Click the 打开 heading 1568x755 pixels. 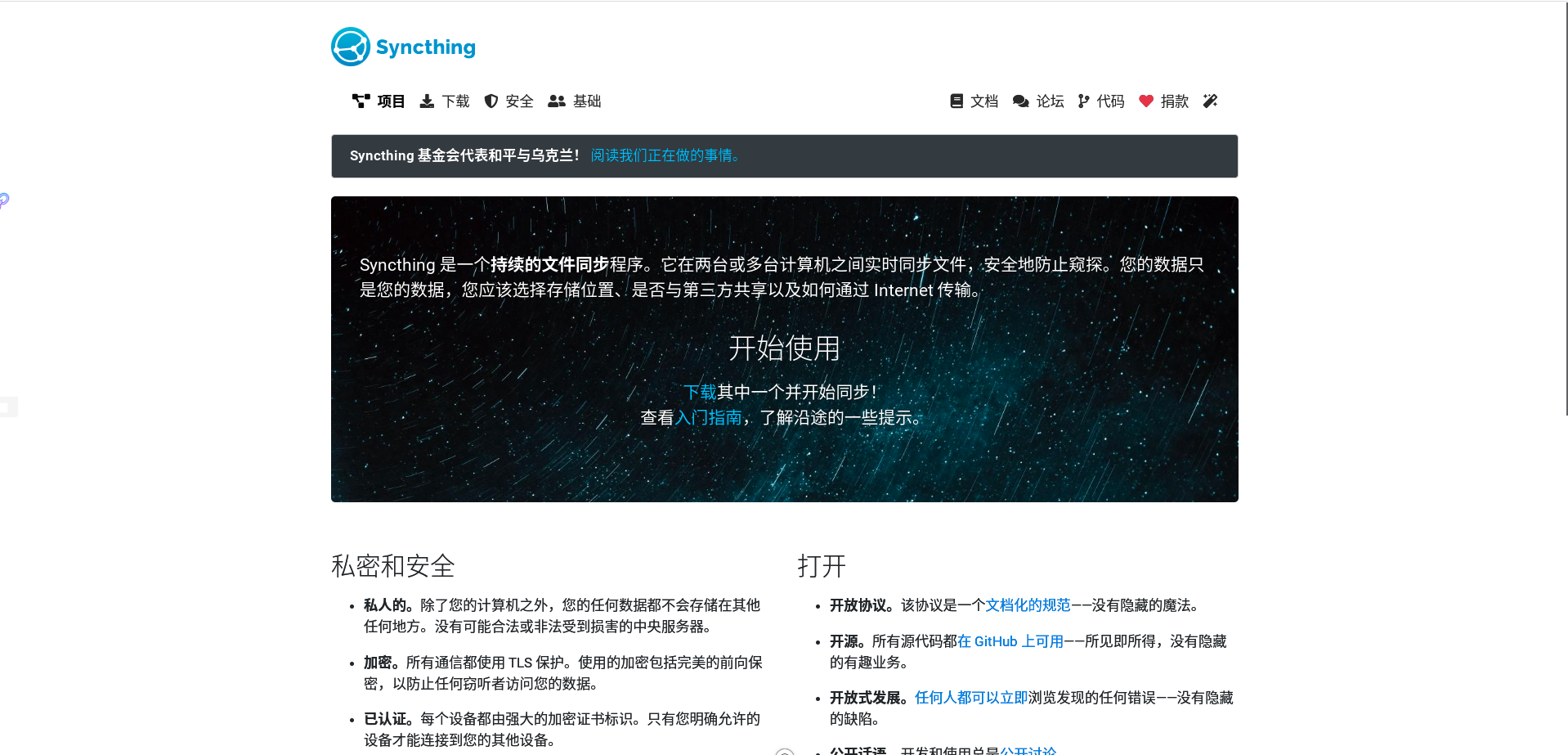tap(822, 566)
